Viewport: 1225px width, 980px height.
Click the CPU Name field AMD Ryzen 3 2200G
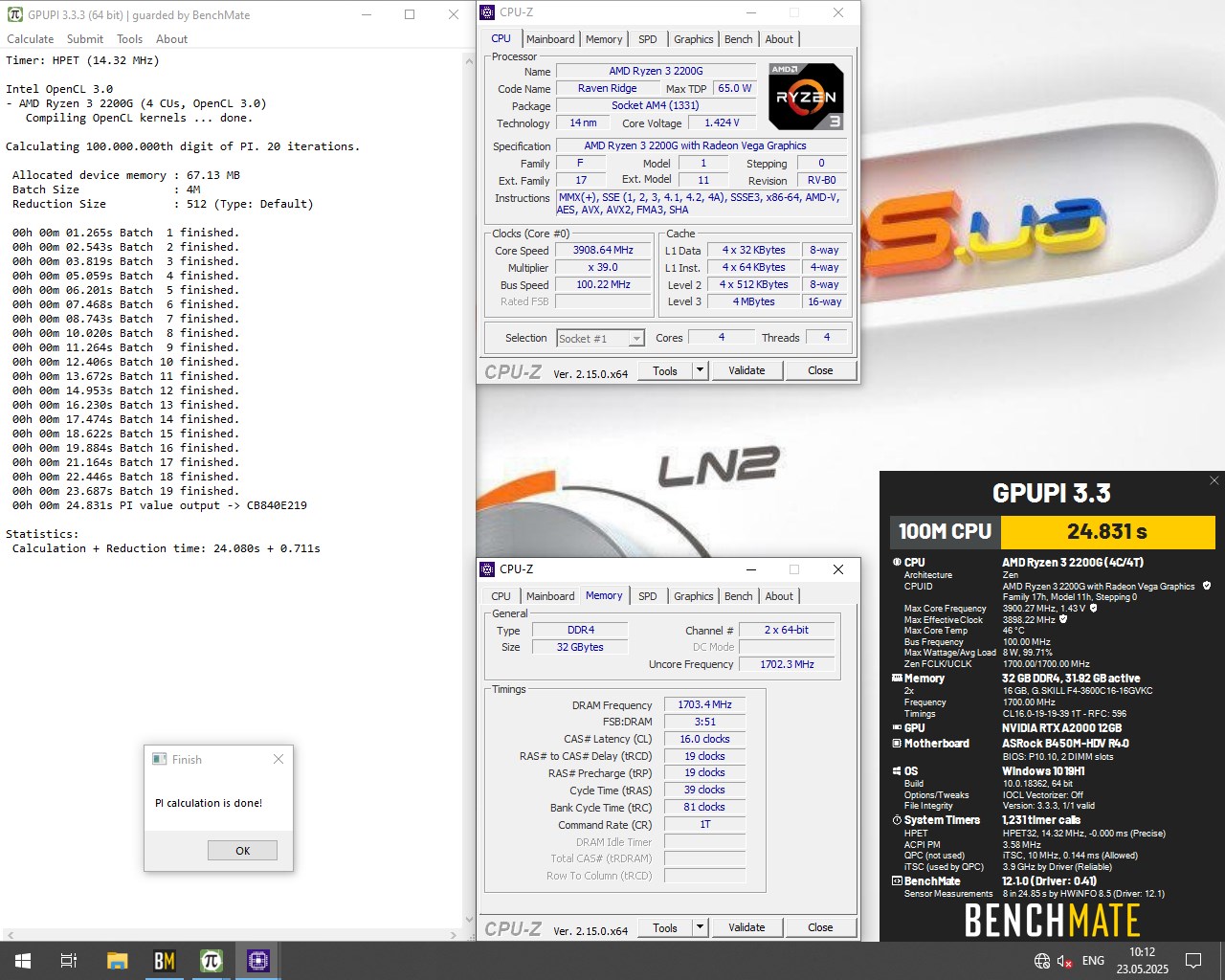click(656, 71)
